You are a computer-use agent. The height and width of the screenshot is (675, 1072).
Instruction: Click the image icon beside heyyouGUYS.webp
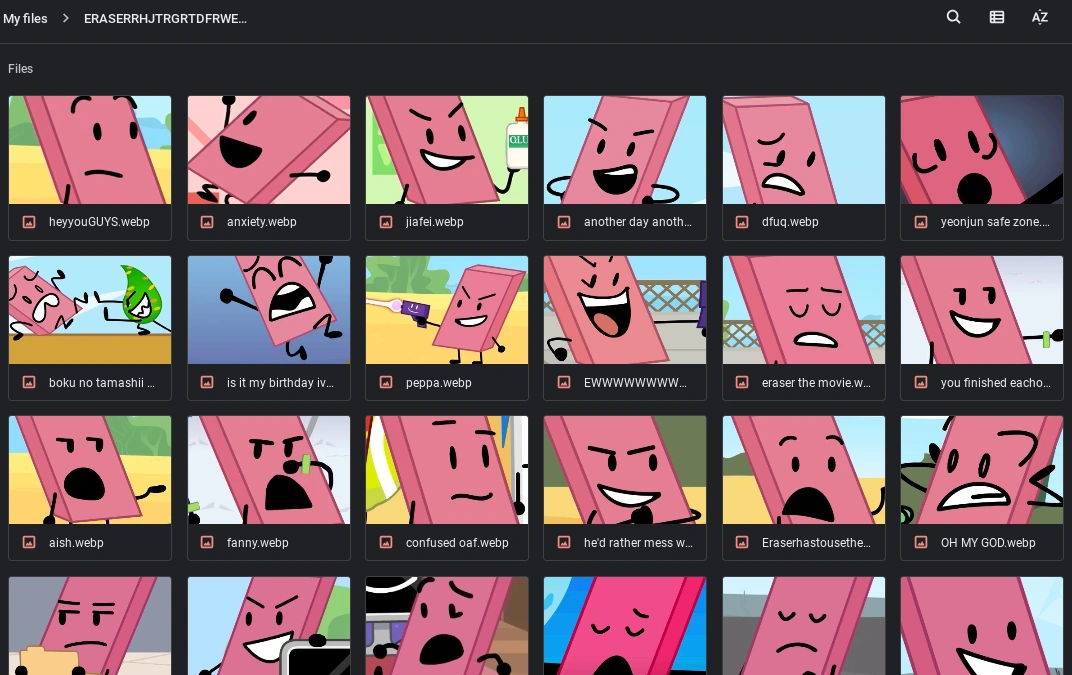click(x=29, y=222)
